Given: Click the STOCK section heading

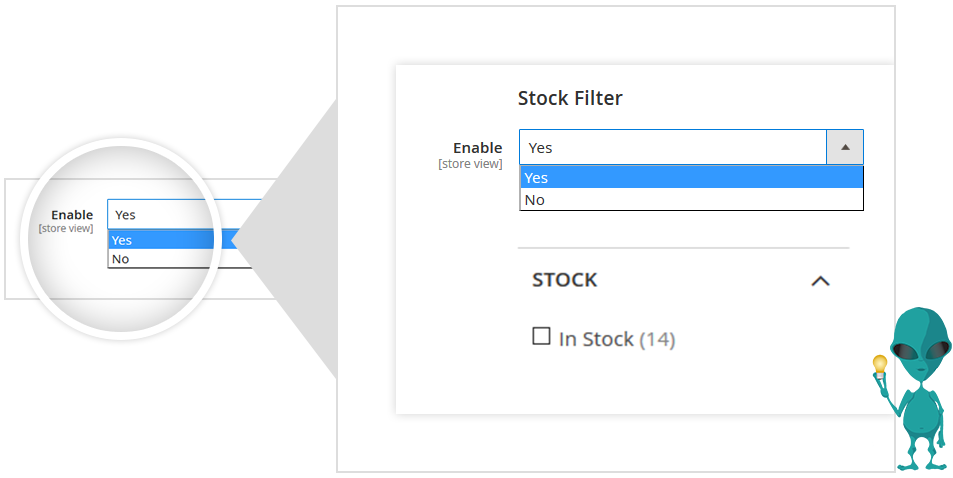Looking at the screenshot, I should (x=564, y=280).
